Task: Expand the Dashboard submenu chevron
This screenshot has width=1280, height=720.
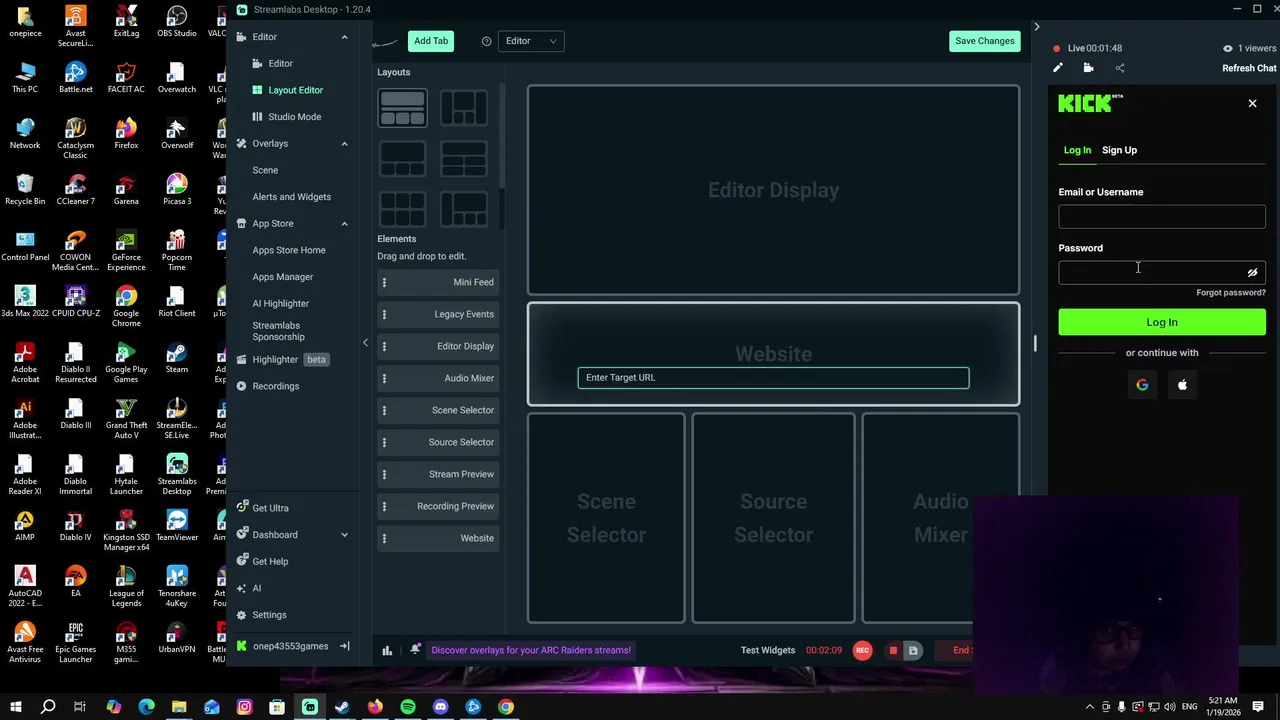Action: pos(344,535)
